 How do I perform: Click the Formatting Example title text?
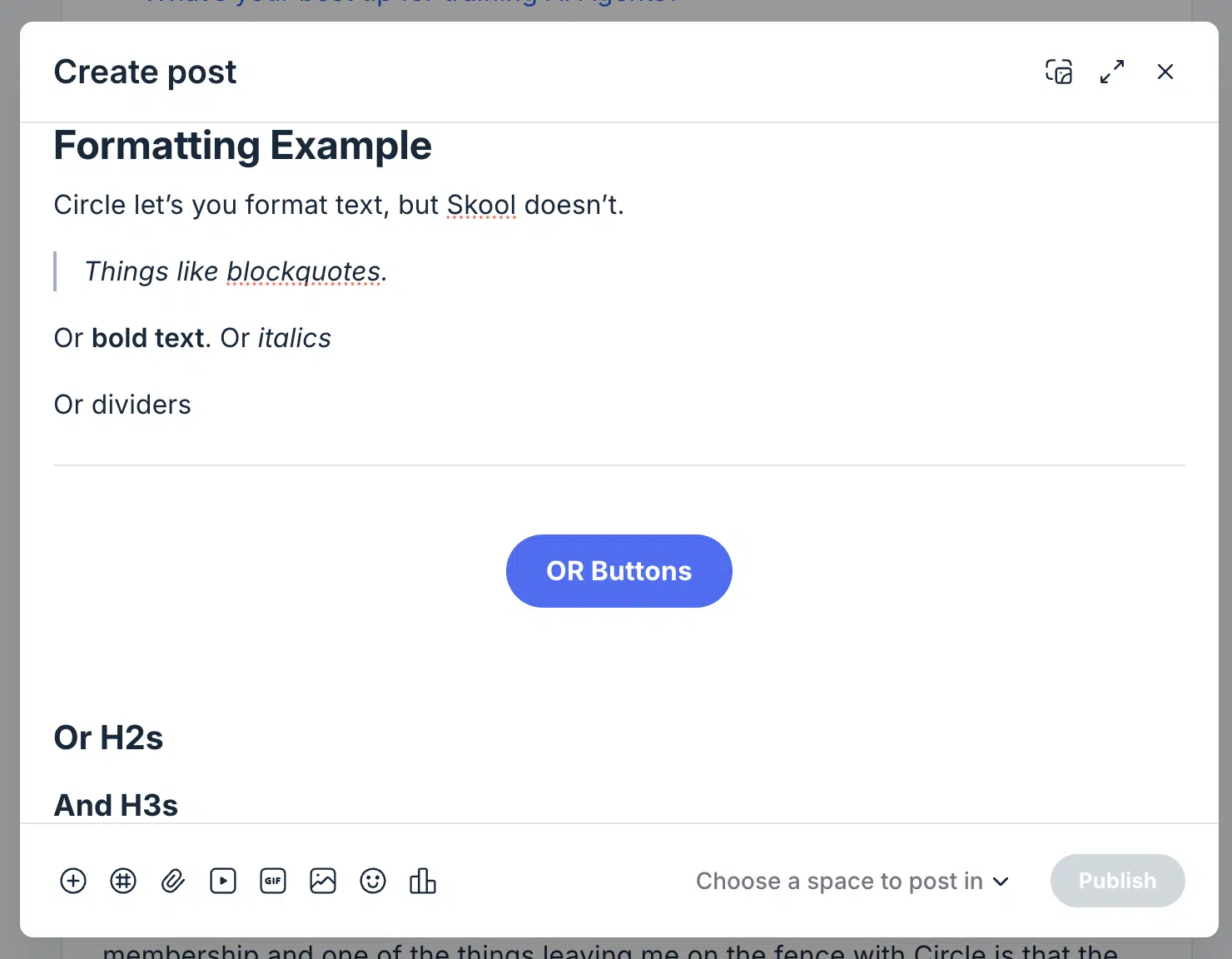click(x=242, y=146)
